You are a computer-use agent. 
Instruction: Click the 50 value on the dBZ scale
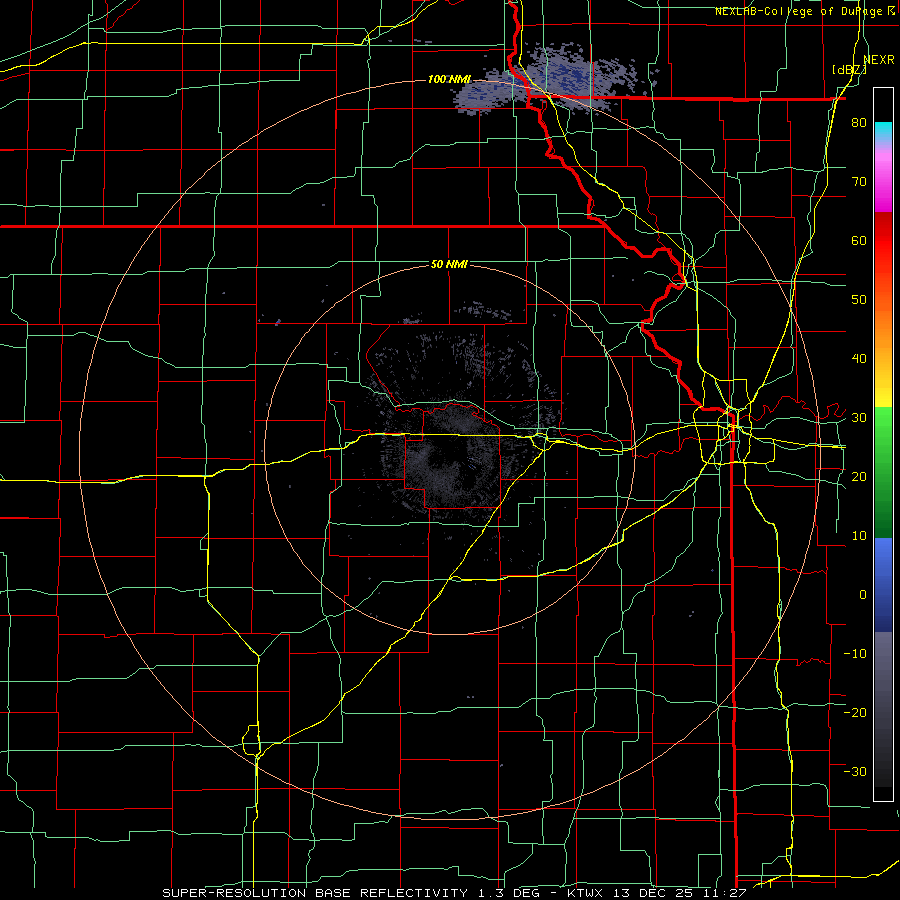click(x=859, y=300)
